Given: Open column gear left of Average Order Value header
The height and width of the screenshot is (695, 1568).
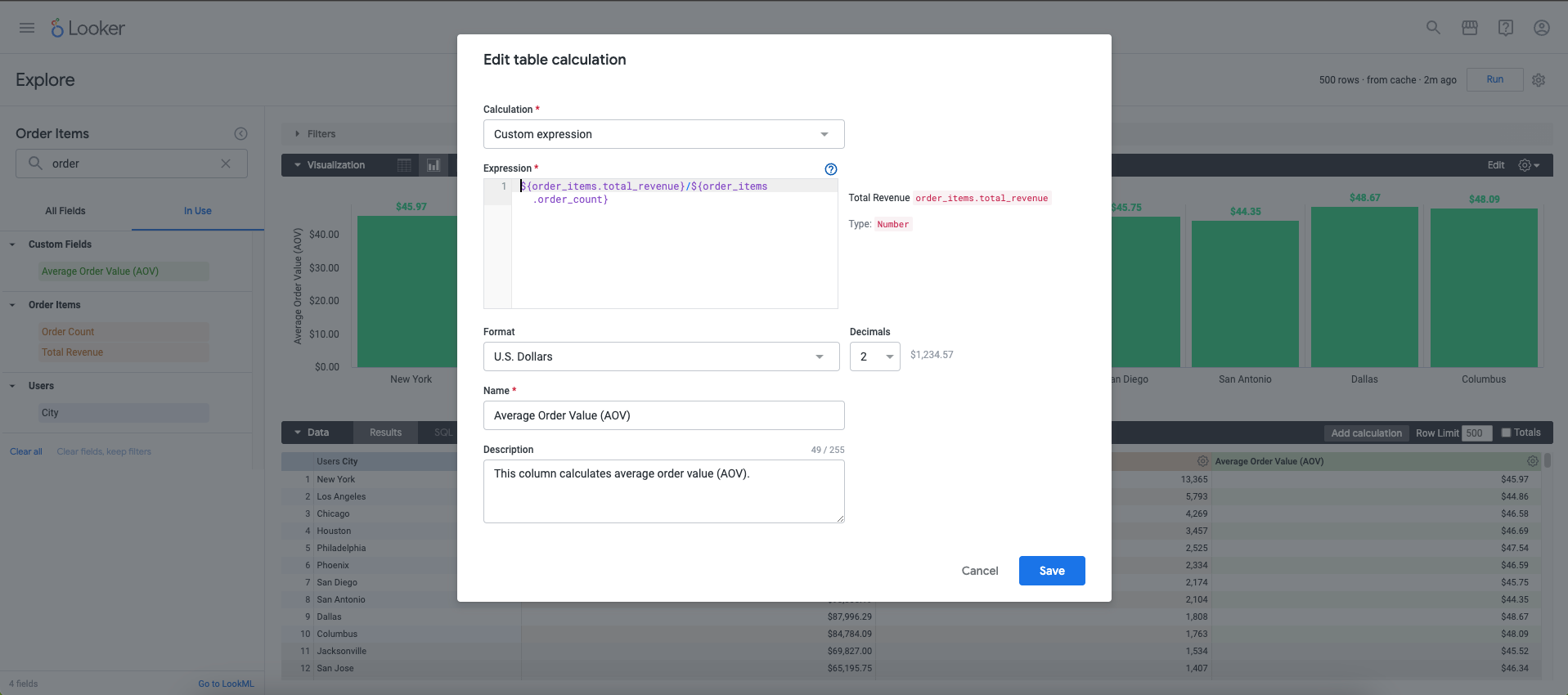Looking at the screenshot, I should click(x=1202, y=461).
